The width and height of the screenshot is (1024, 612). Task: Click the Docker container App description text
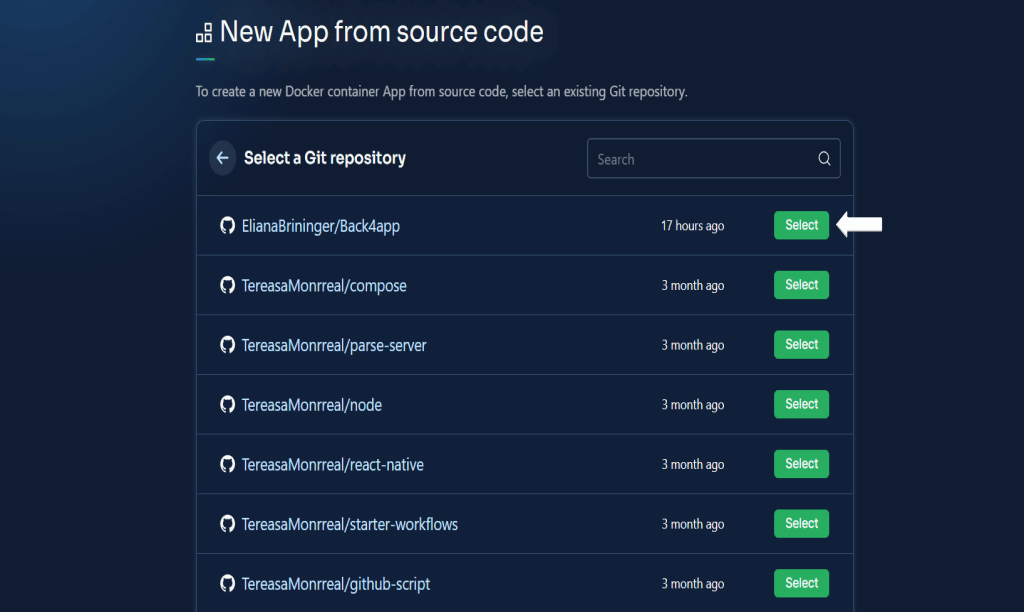[x=441, y=91]
